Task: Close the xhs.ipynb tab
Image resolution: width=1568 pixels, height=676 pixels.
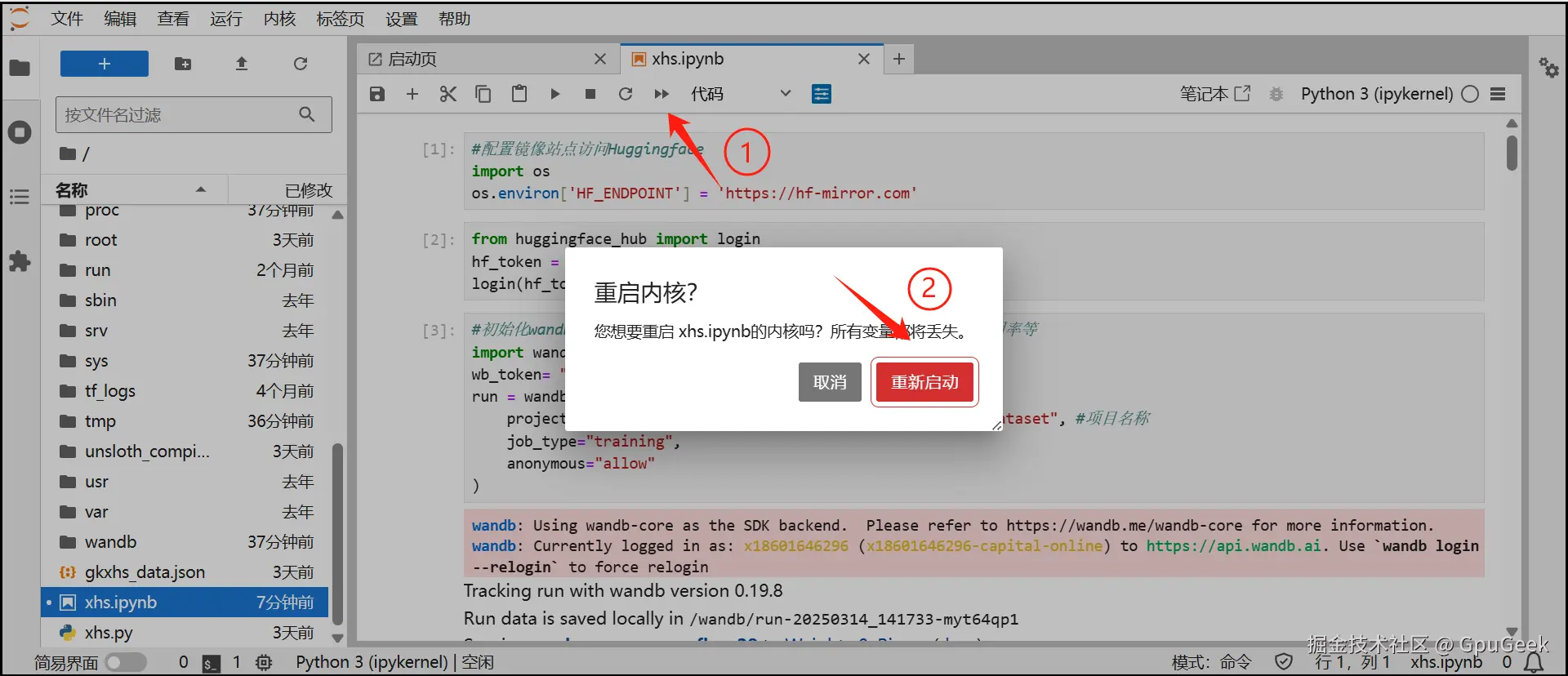Action: pos(864,59)
